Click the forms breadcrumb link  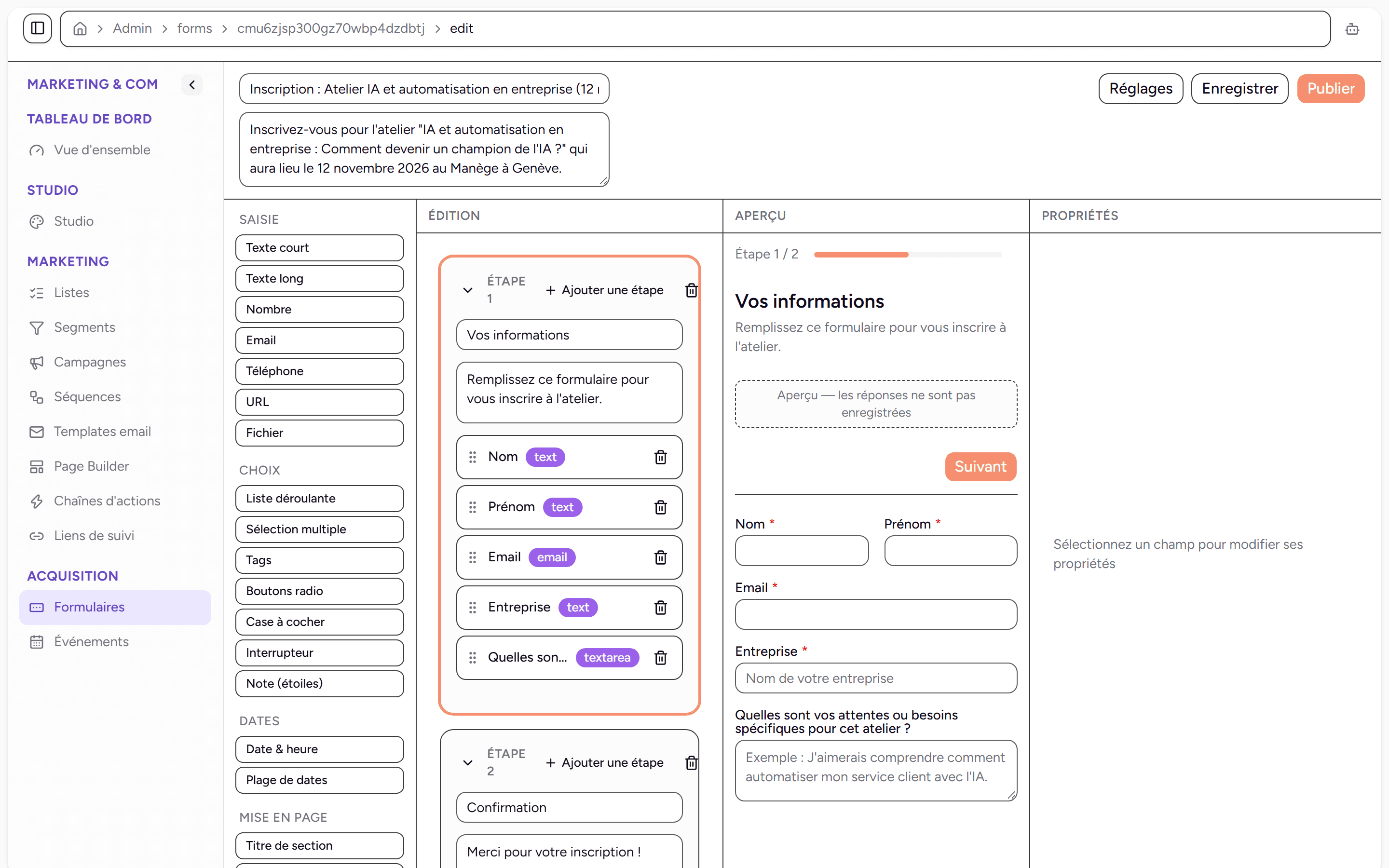pyautogui.click(x=194, y=29)
